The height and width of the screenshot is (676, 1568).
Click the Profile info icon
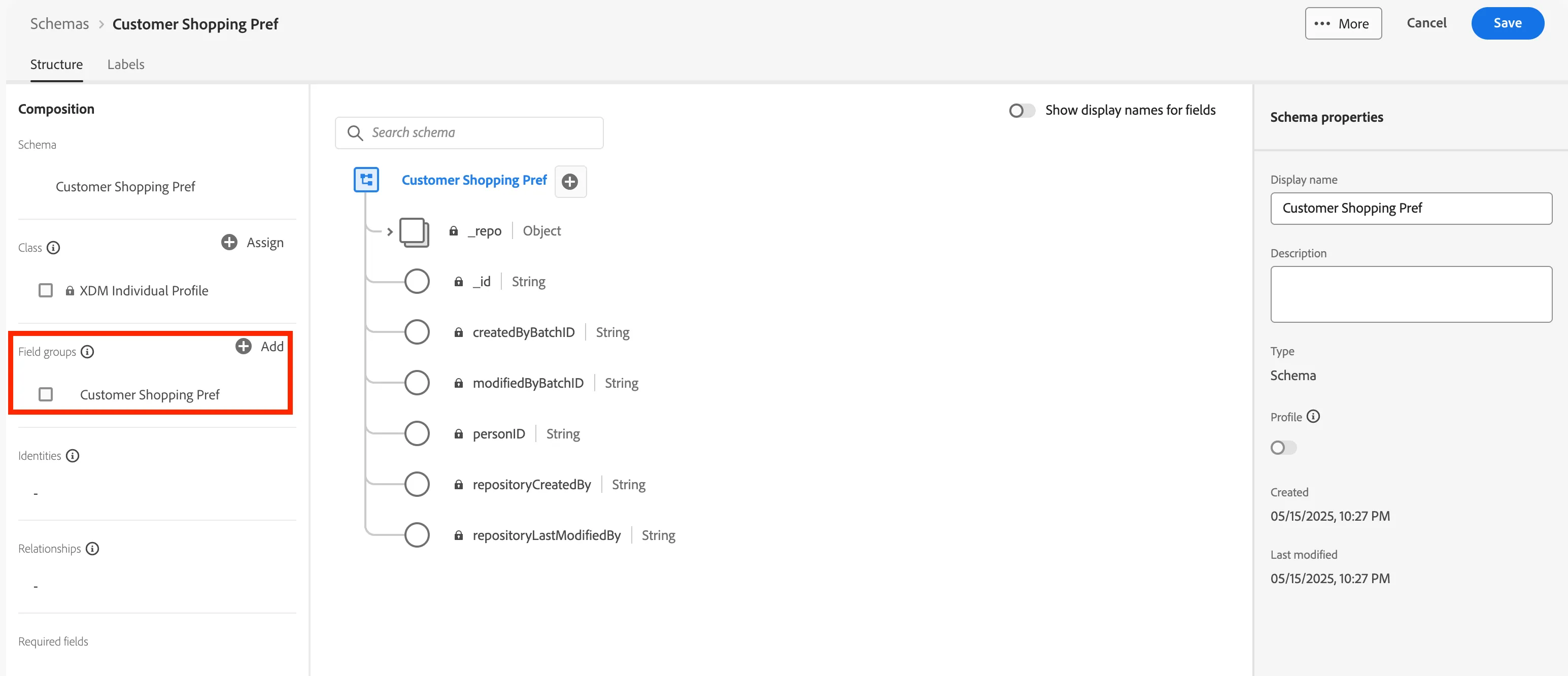(1314, 417)
